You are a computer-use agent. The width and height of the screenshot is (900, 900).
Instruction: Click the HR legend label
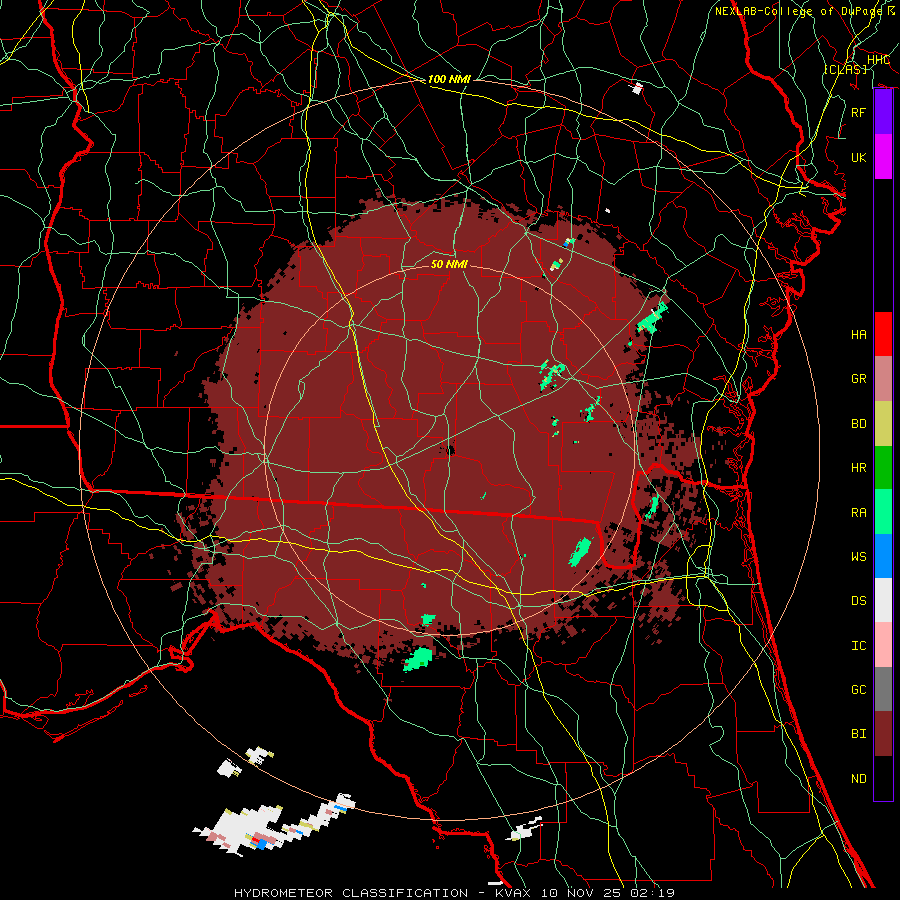click(x=858, y=468)
